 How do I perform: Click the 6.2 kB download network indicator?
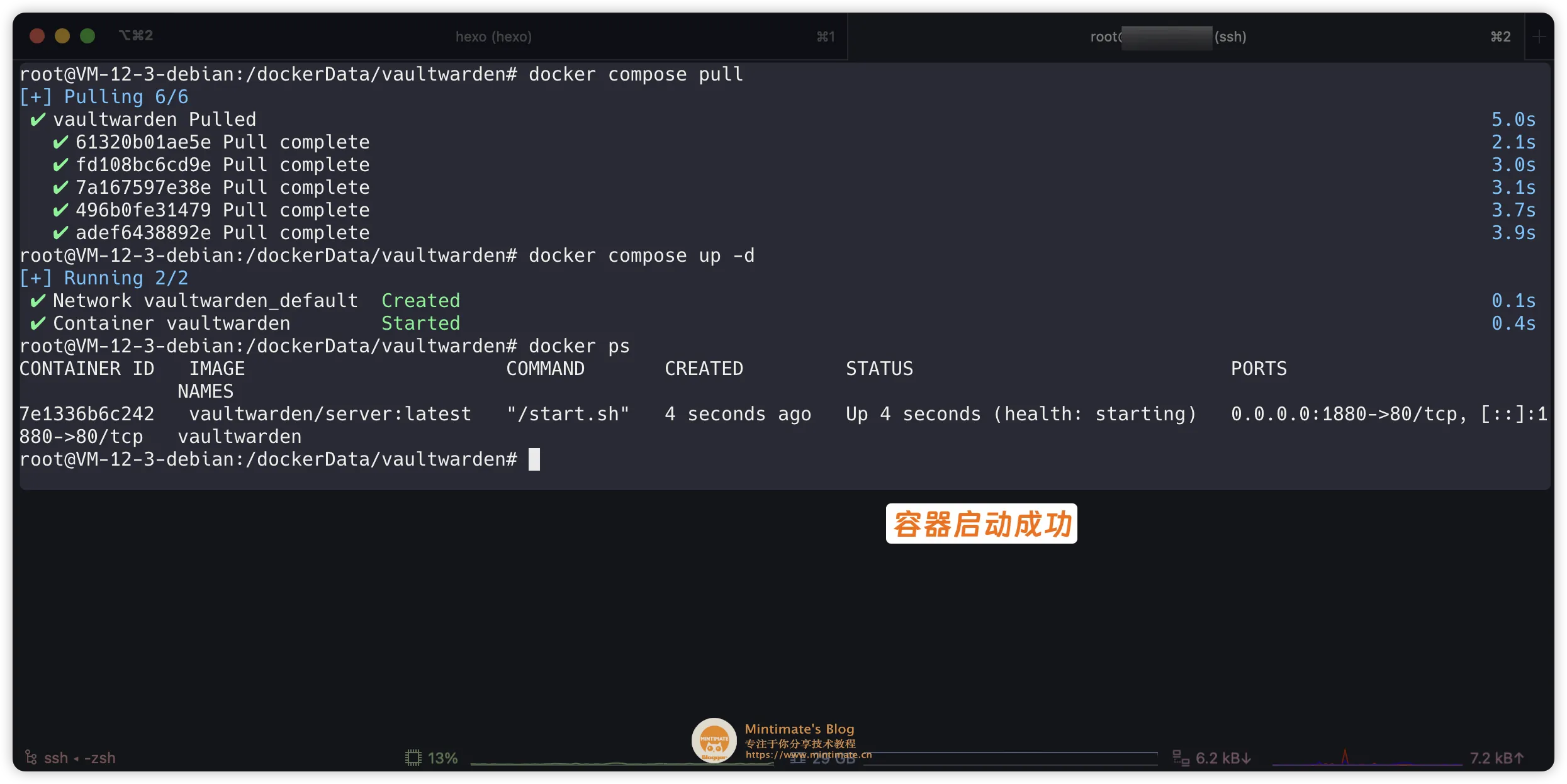(1212, 758)
